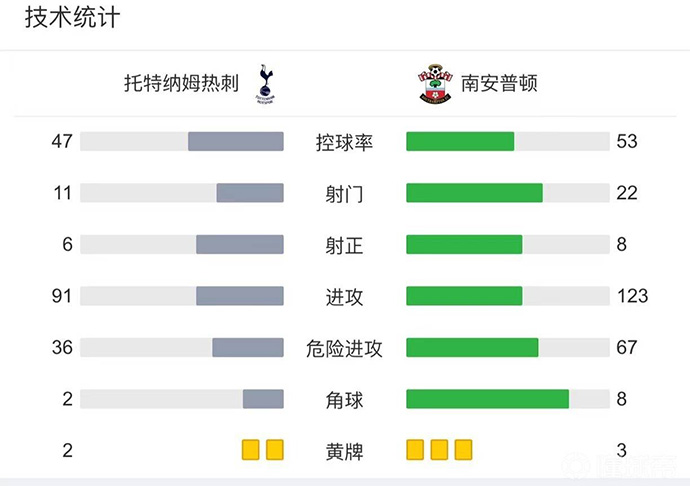Select the 南安普顿 team name
690x486 pixels.
coord(499,84)
